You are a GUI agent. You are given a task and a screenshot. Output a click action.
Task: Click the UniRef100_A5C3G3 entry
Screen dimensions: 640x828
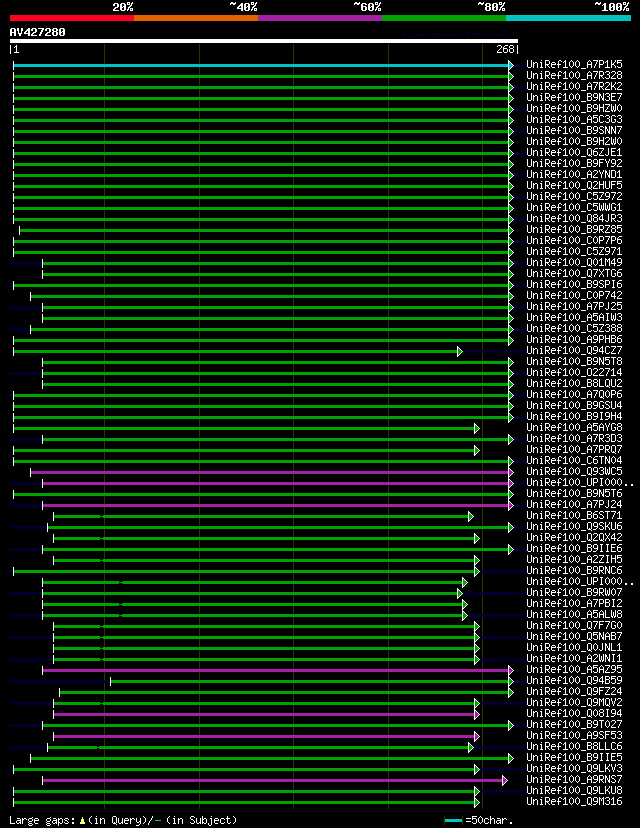[574, 120]
